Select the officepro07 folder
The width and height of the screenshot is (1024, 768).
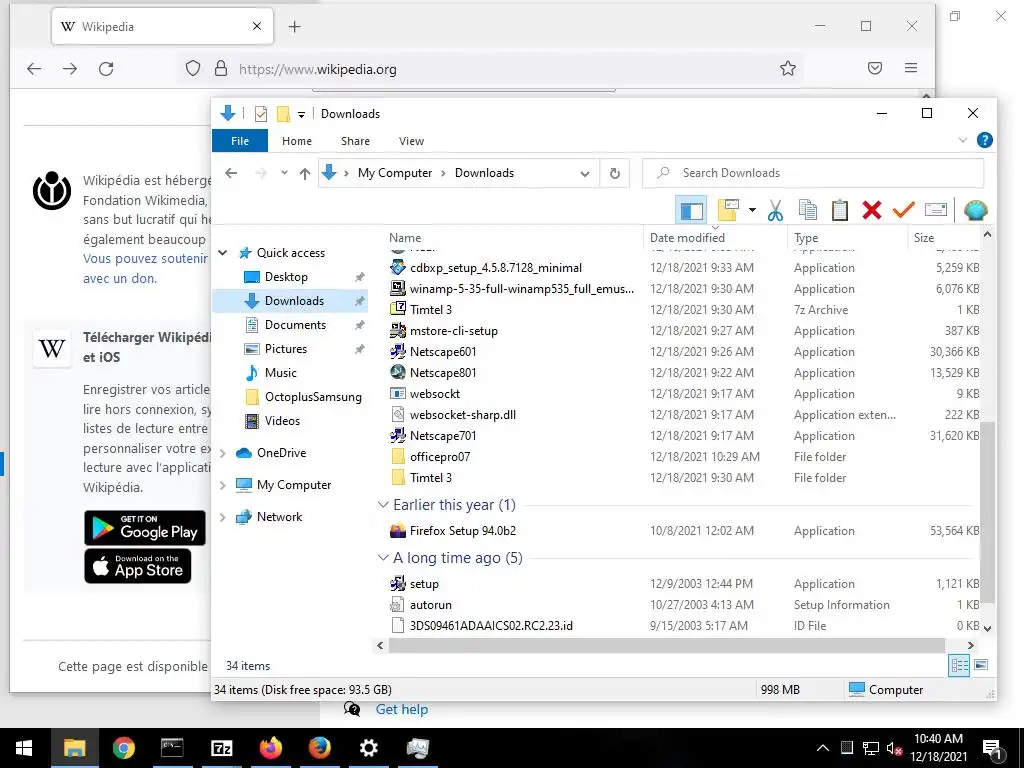coord(440,456)
